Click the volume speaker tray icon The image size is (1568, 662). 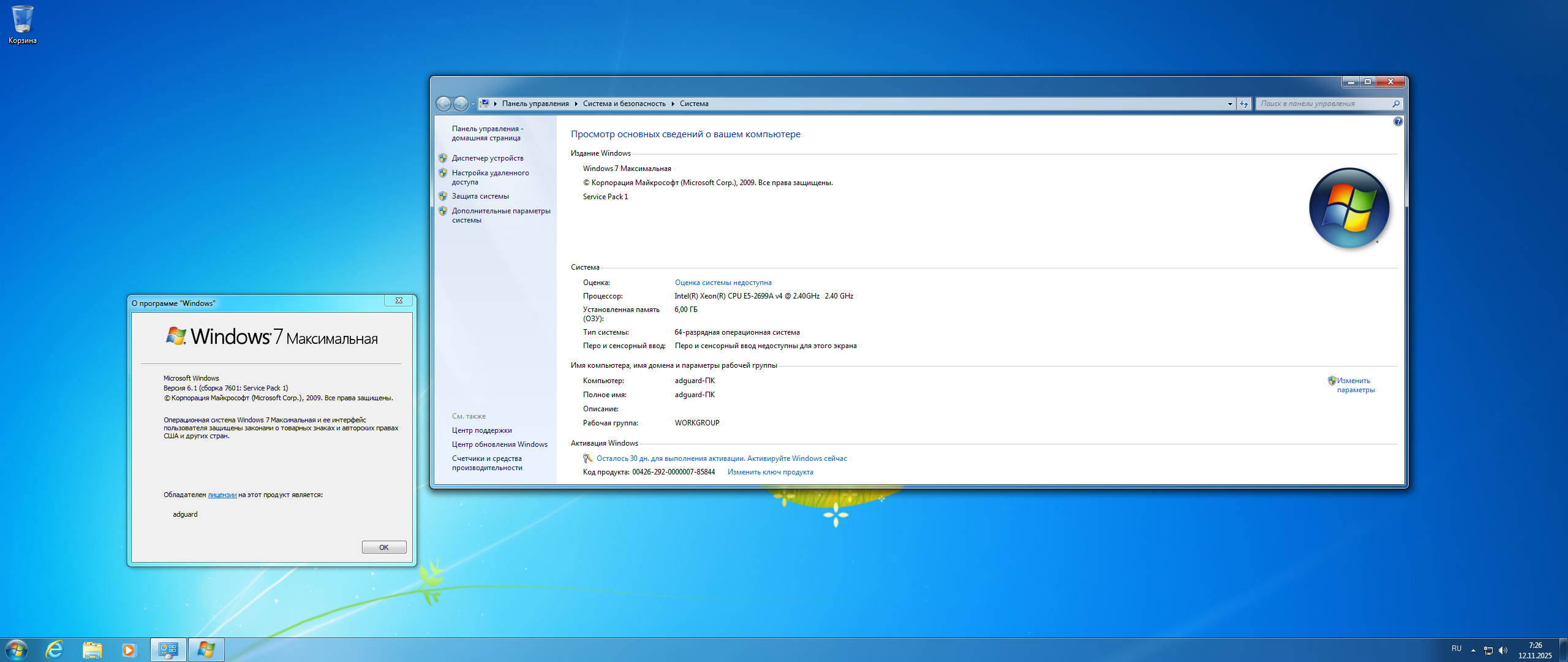[1502, 650]
